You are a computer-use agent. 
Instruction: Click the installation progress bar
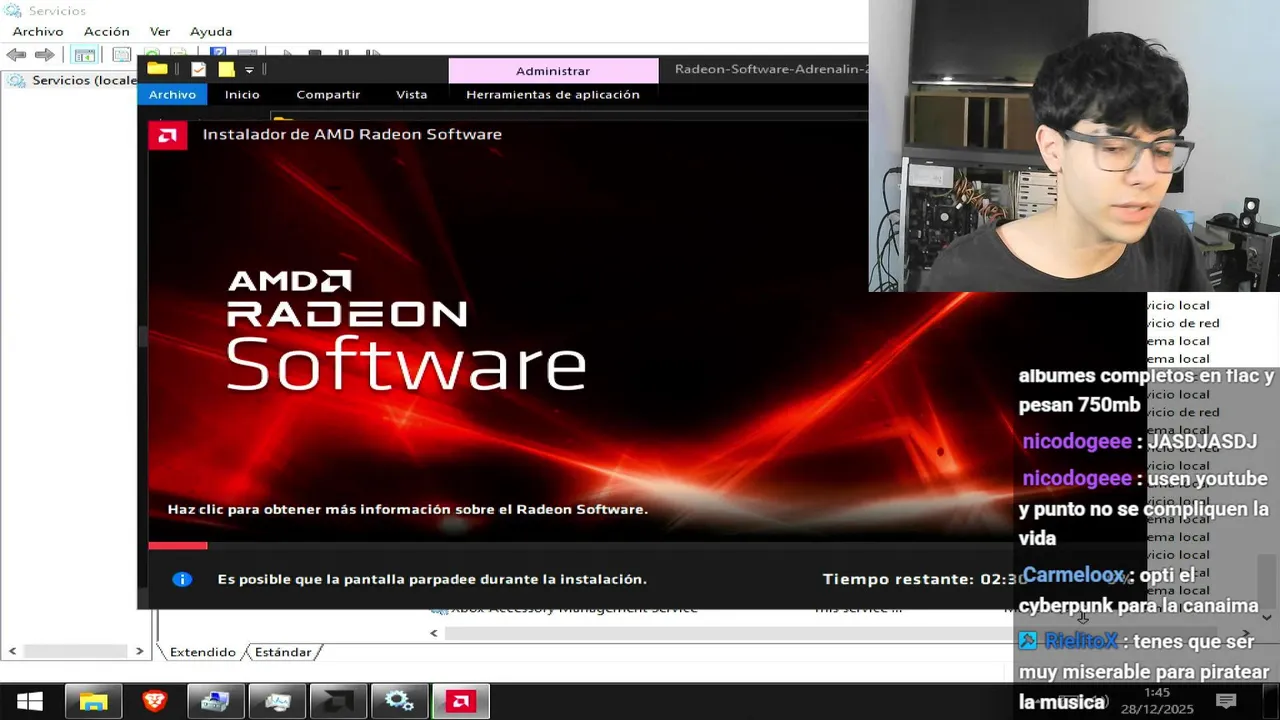[x=580, y=545]
